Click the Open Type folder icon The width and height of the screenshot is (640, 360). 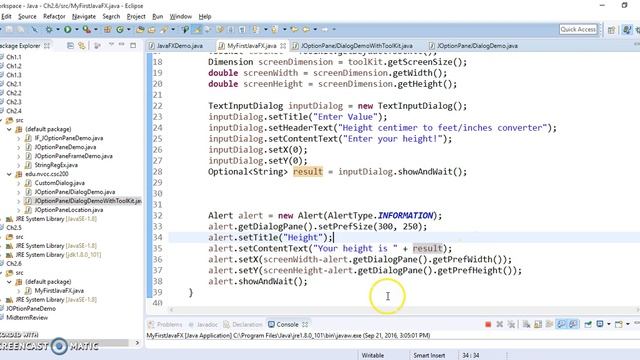click(x=140, y=29)
